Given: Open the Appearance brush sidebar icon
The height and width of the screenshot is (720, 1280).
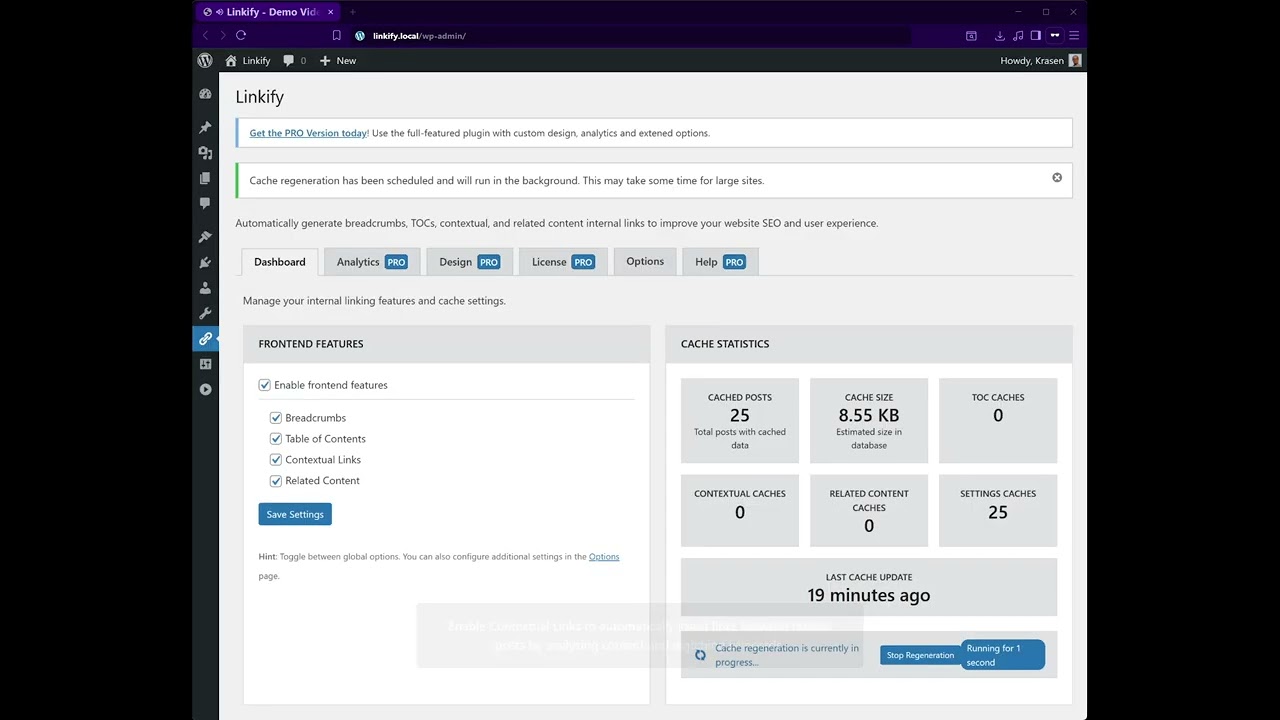Looking at the screenshot, I should point(205,237).
